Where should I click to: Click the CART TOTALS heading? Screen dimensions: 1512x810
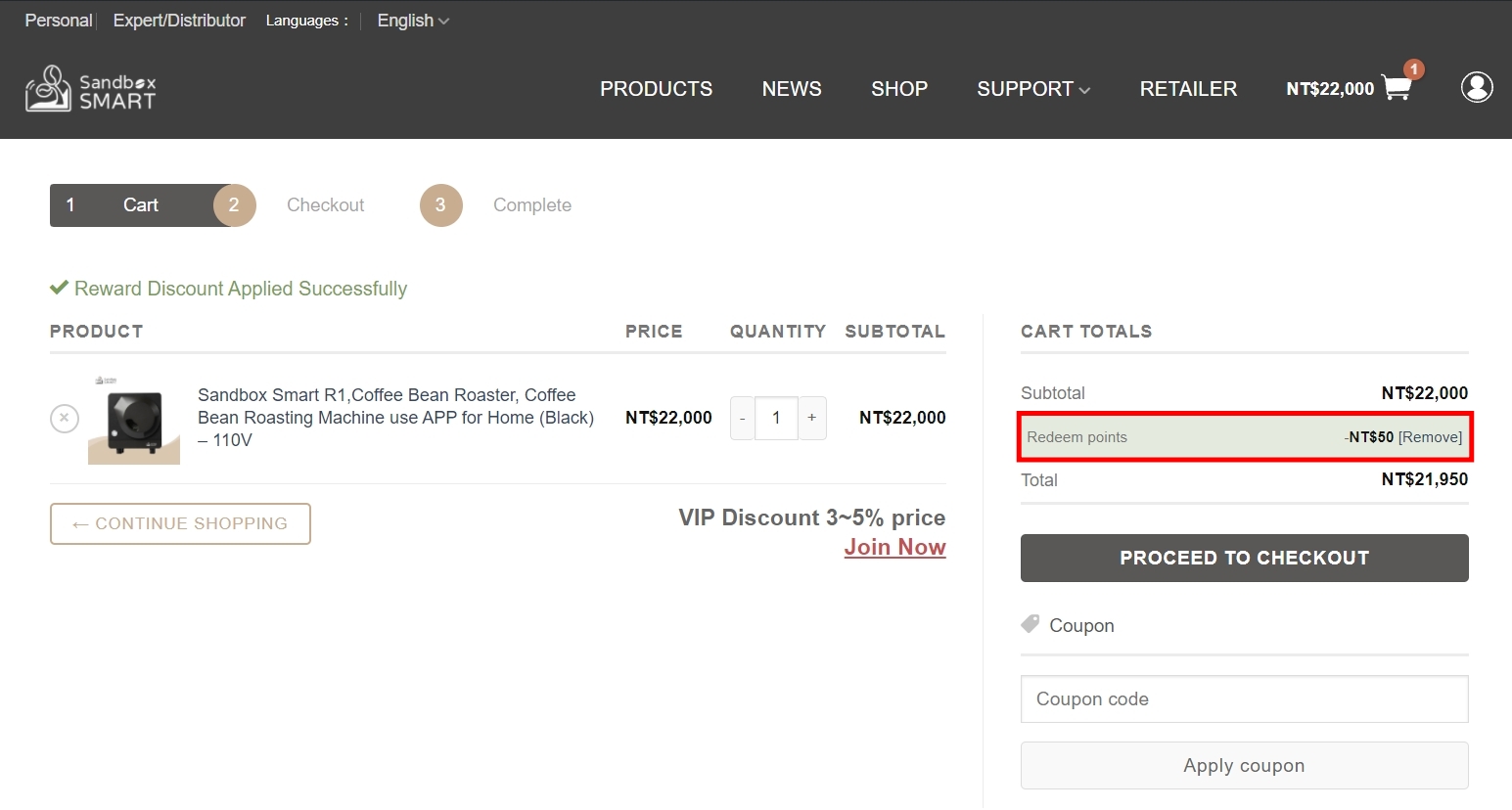click(x=1086, y=332)
